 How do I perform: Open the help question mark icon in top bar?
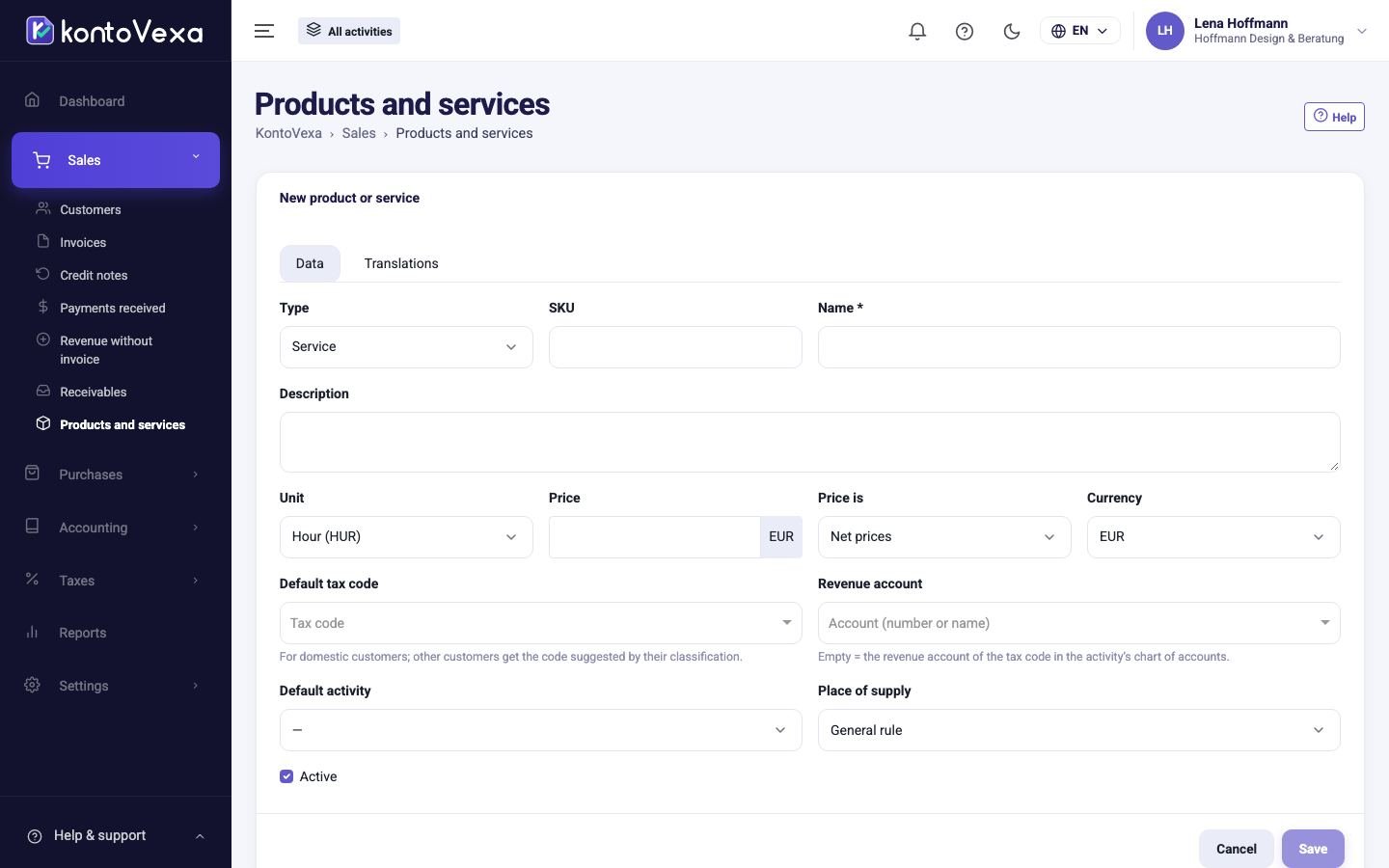click(965, 31)
